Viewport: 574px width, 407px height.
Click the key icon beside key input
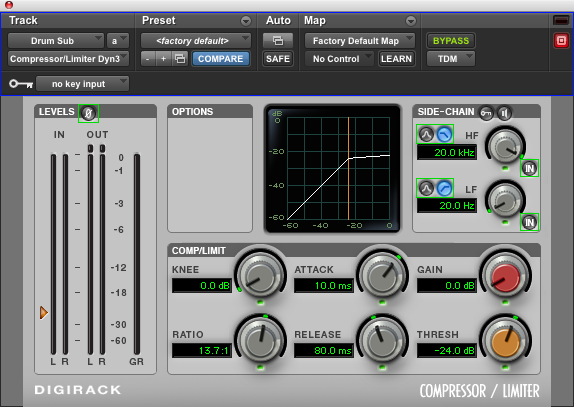tap(20, 84)
